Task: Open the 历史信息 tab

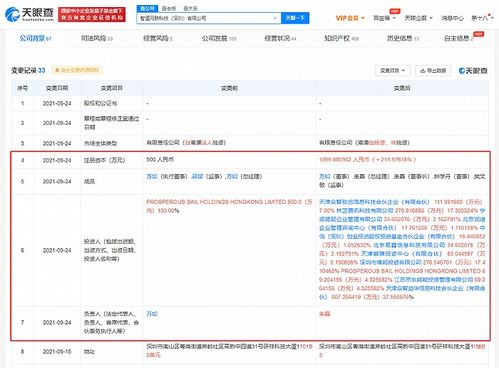Action: tap(402, 38)
